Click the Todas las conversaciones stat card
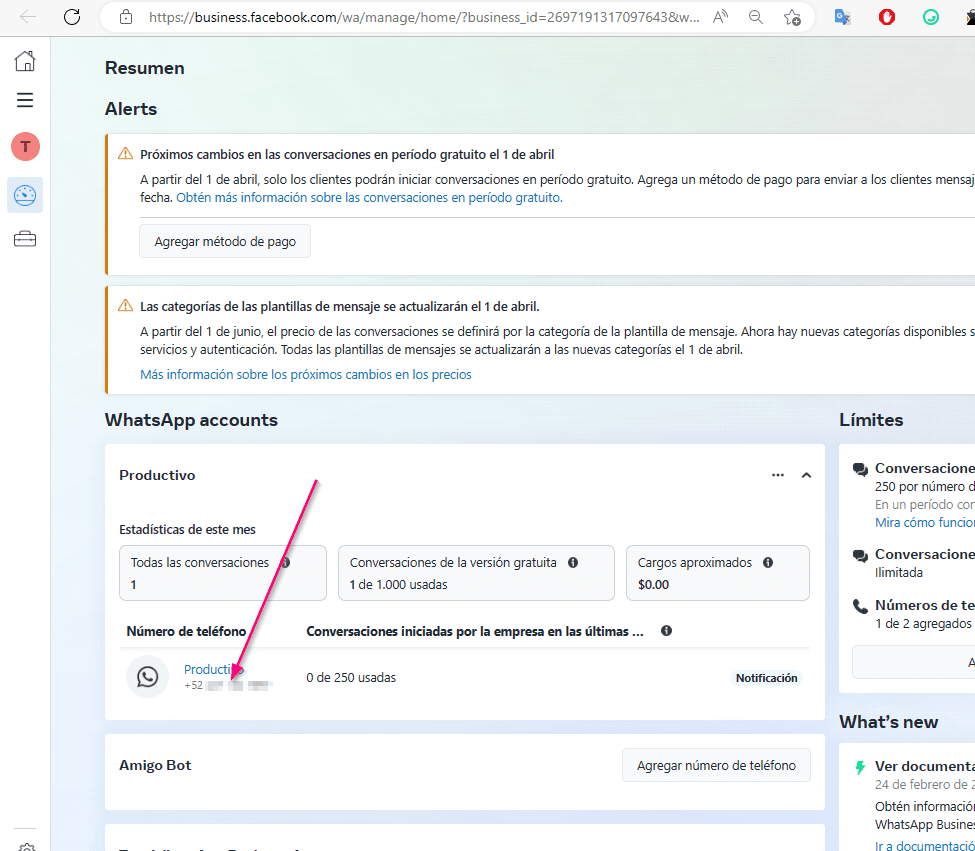The image size is (975, 851). [x=223, y=573]
